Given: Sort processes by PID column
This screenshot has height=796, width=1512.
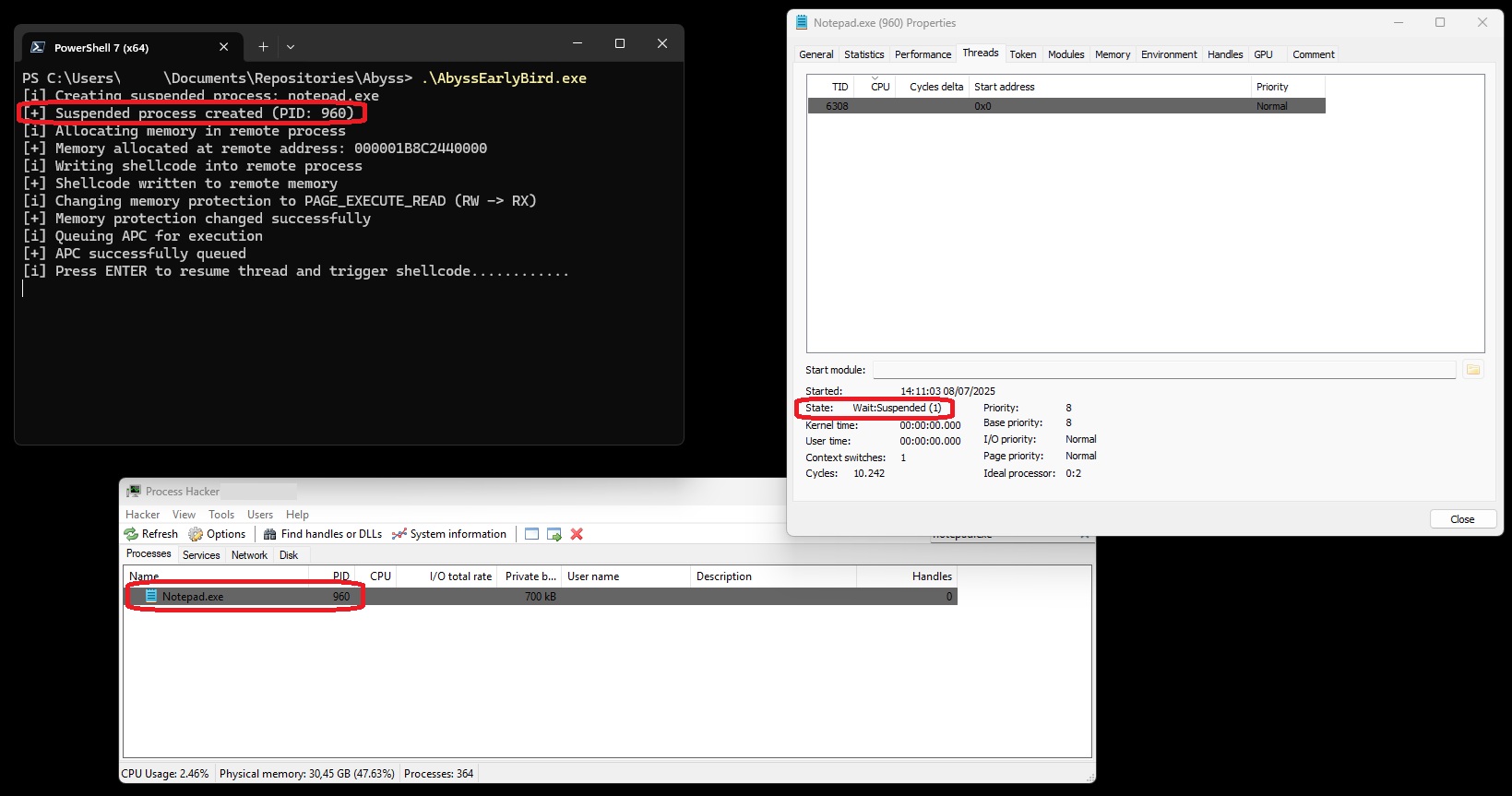Looking at the screenshot, I should click(332, 576).
